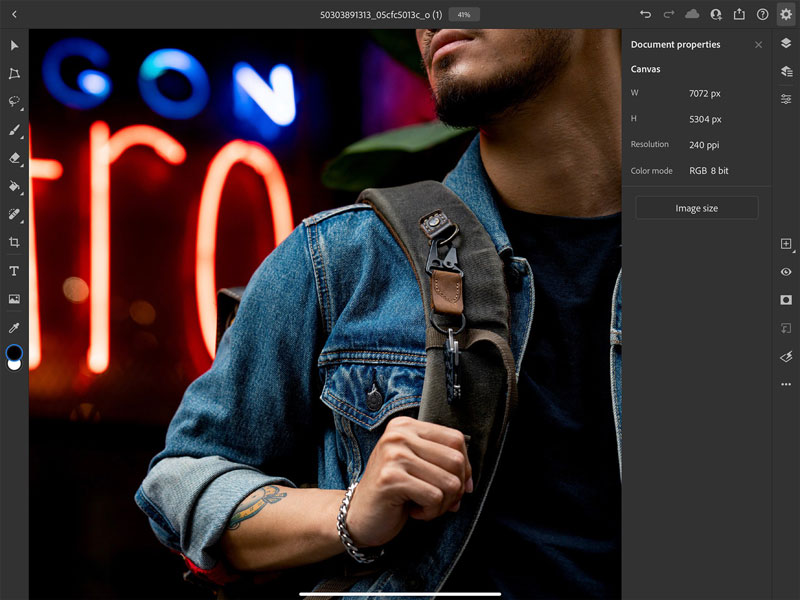Show the detailed layer view
800x600 pixels.
pos(786,71)
